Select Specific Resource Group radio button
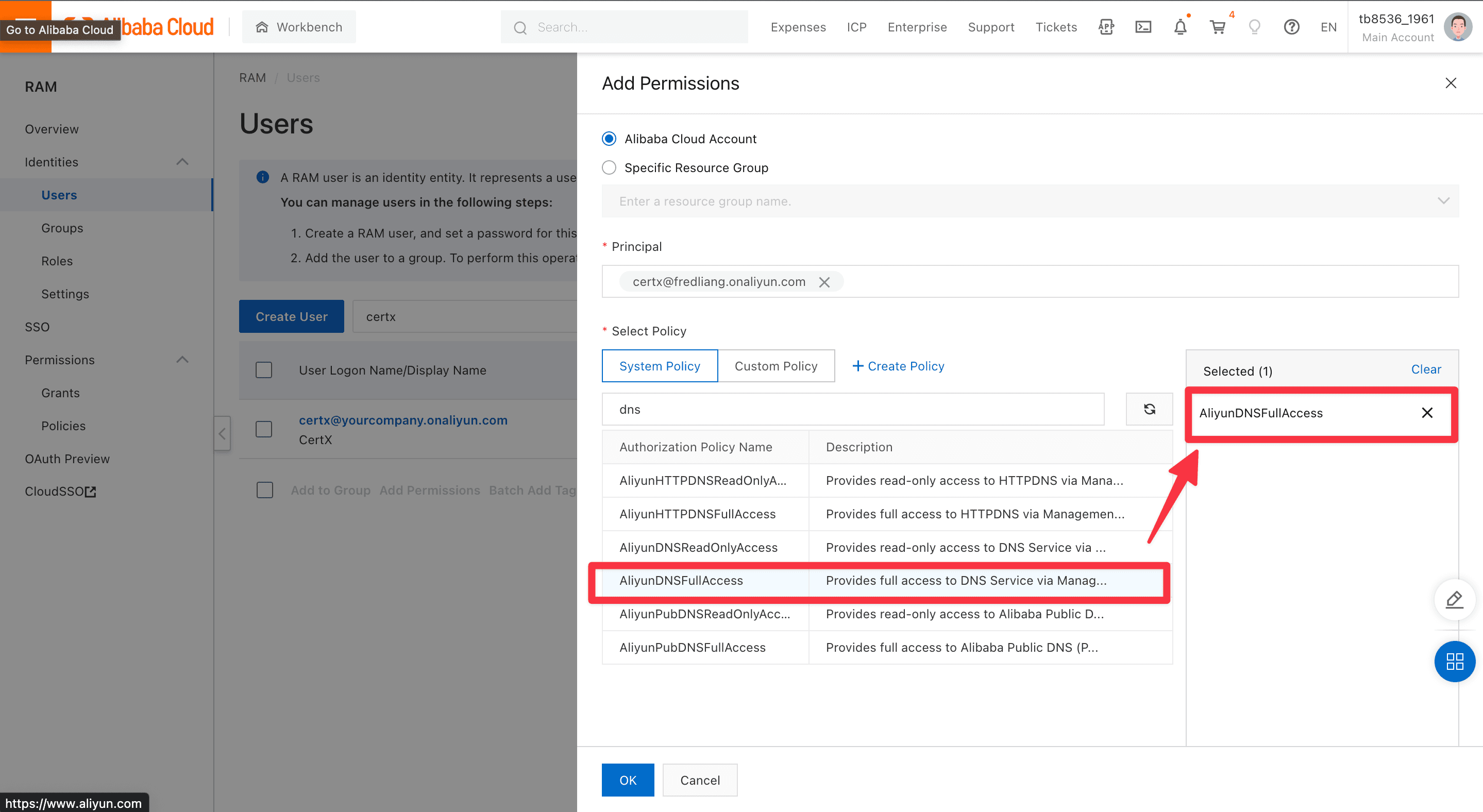1483x812 pixels. (x=609, y=167)
